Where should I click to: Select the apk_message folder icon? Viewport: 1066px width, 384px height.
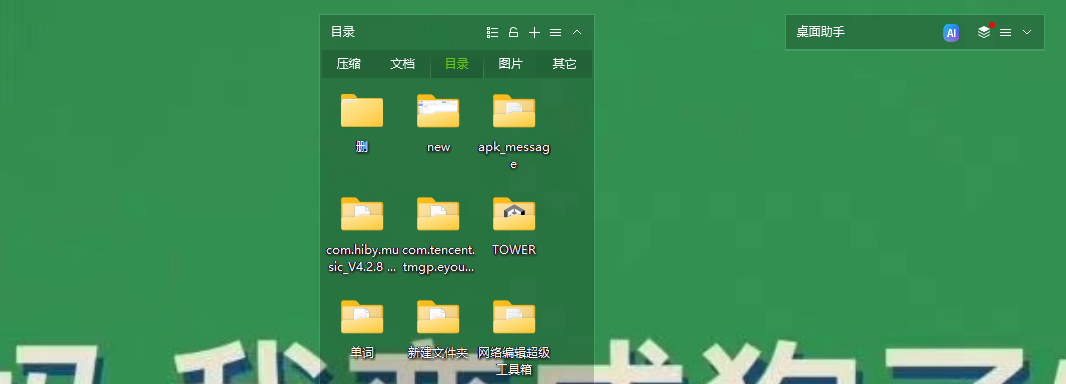(514, 111)
